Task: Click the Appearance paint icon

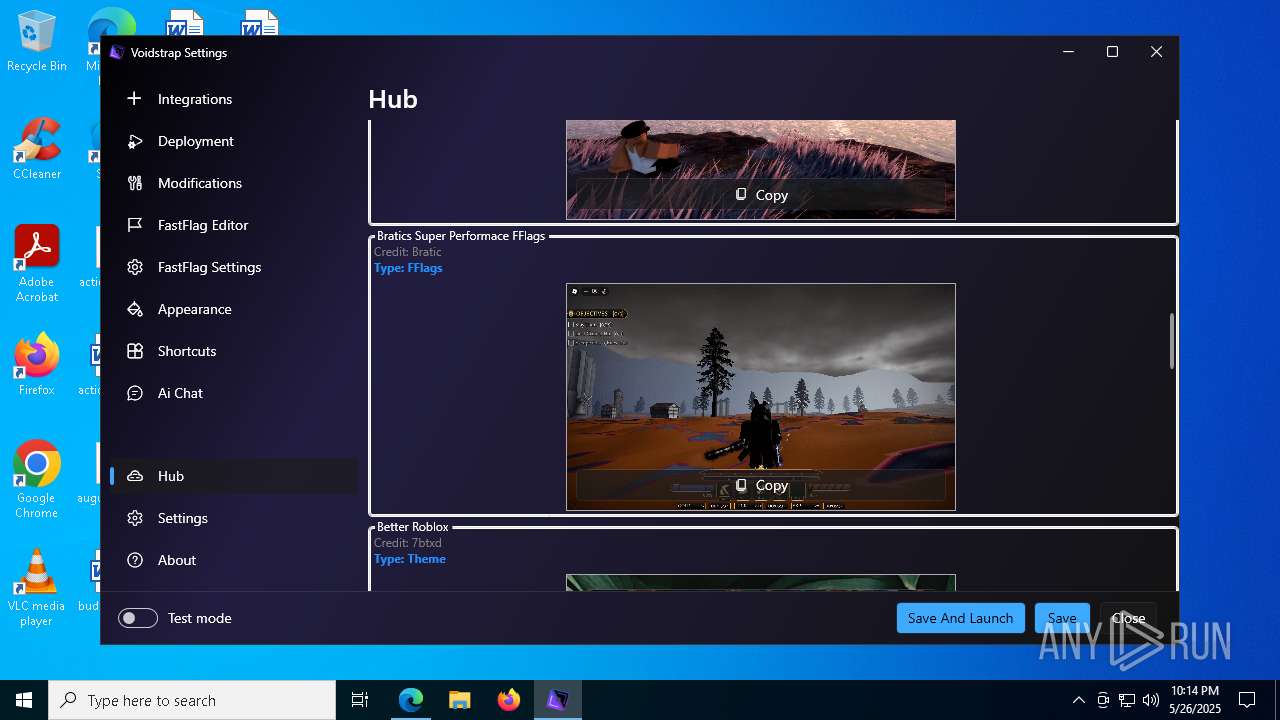Action: coord(135,309)
